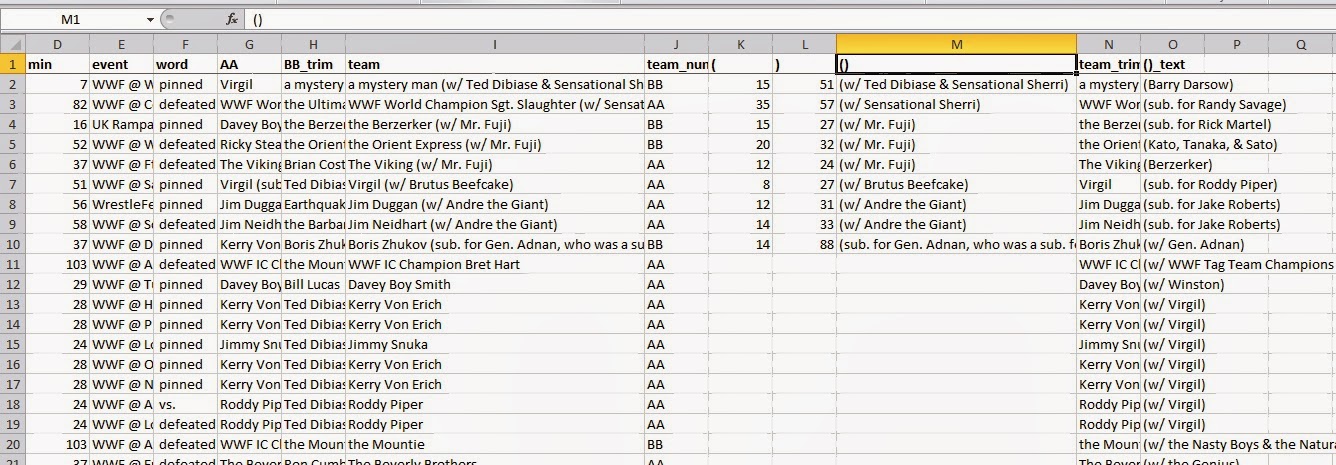Select column K header
The height and width of the screenshot is (465, 1336).
740,45
